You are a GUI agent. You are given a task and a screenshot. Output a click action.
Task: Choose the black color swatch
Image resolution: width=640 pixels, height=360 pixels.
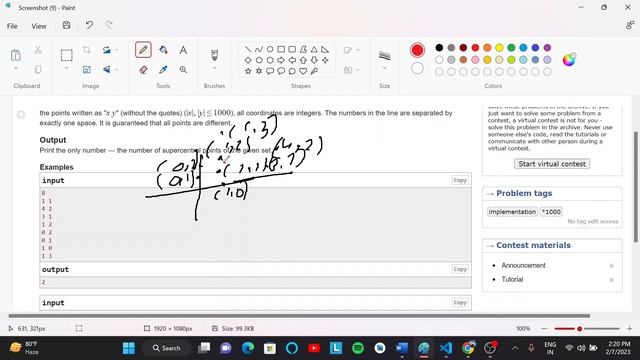coord(439,48)
